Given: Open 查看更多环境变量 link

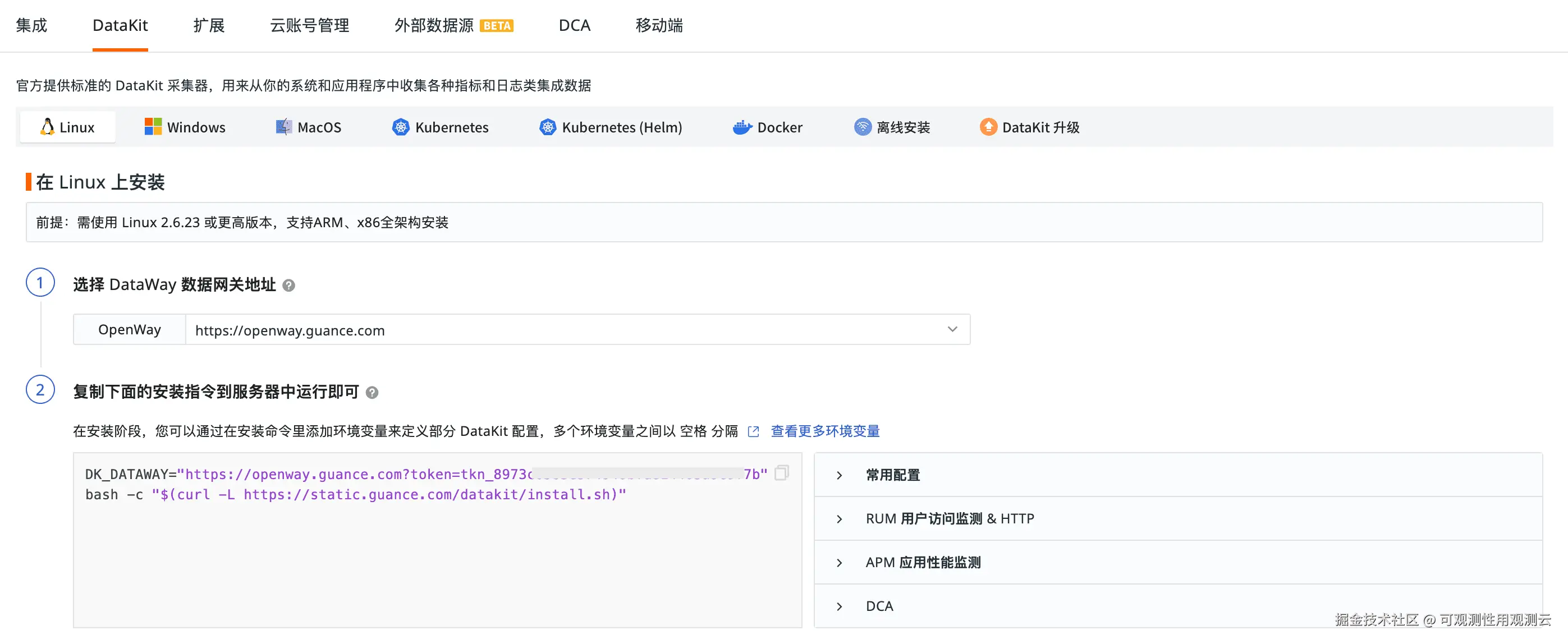Looking at the screenshot, I should (825, 431).
